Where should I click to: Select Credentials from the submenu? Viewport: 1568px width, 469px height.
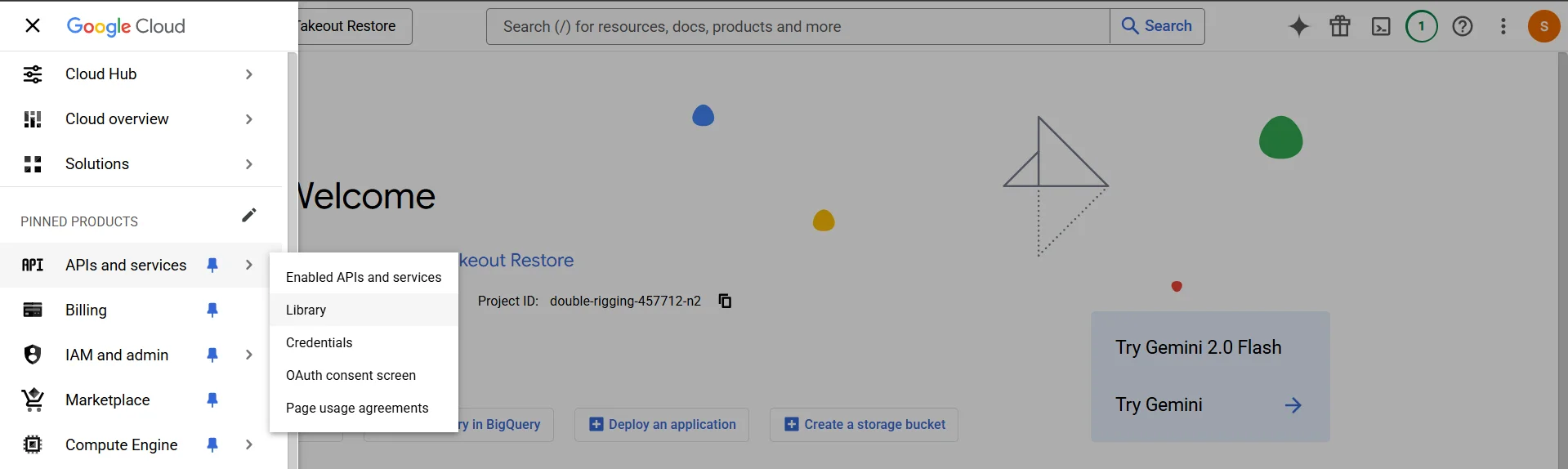364,342
